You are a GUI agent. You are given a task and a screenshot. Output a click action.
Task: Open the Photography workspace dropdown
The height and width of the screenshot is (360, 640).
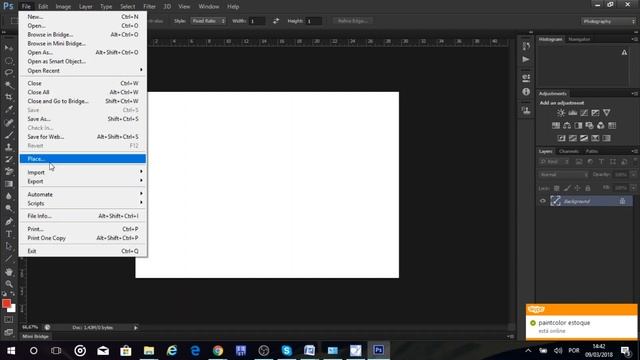coord(609,21)
